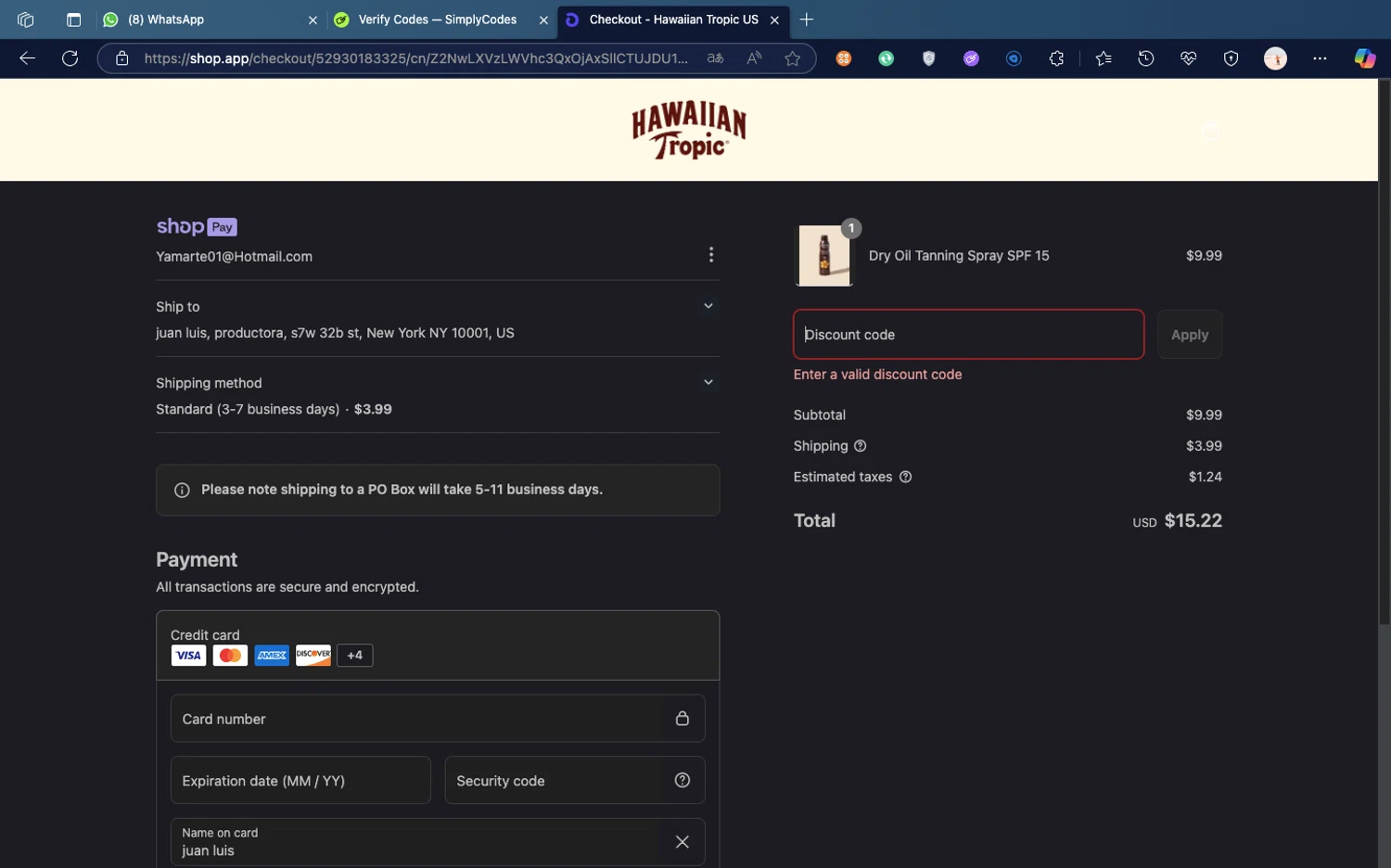Open the orange extension icon in the toolbar
This screenshot has width=1391, height=868.
point(844,58)
